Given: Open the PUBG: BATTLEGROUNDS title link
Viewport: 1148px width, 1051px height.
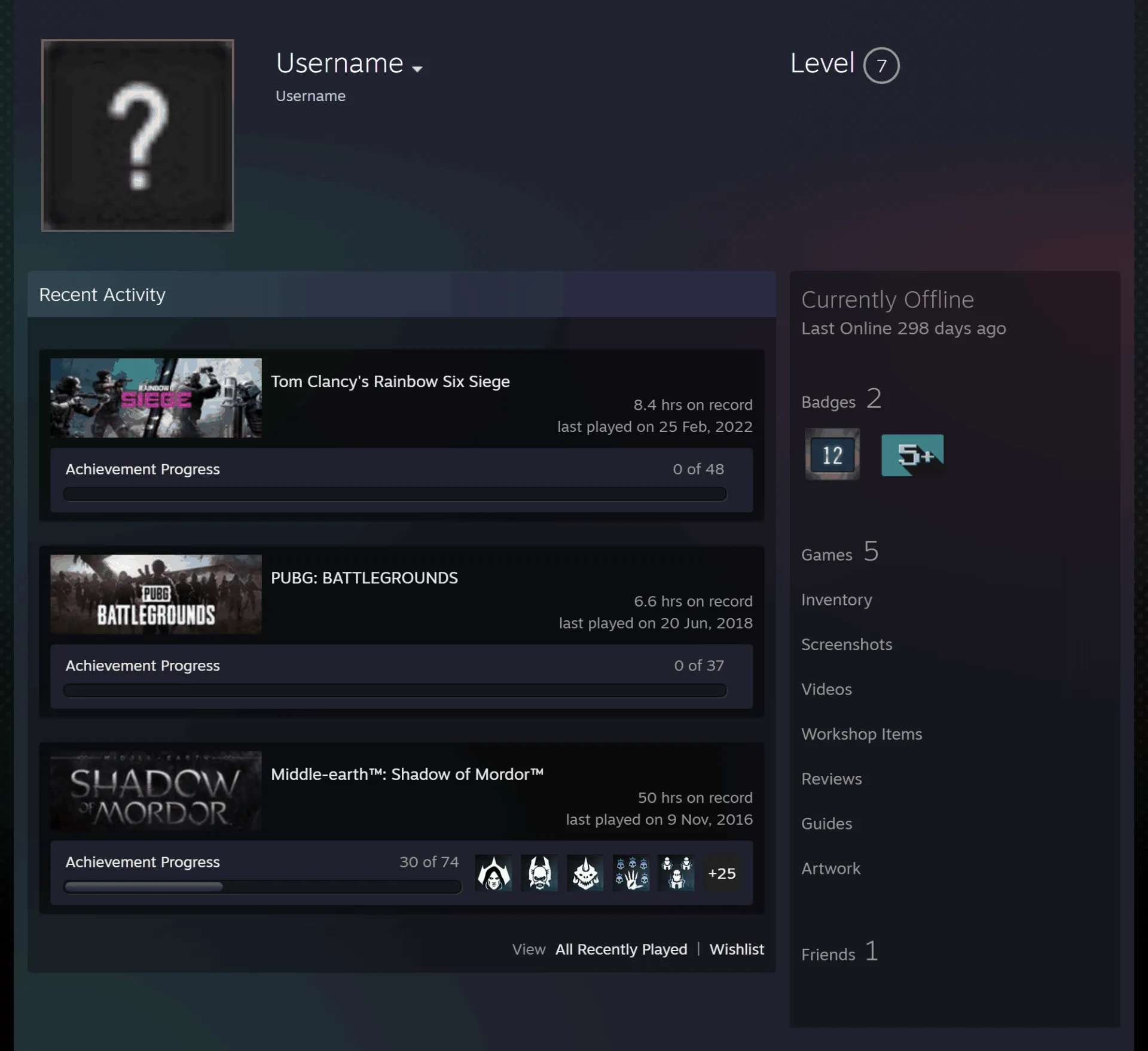Looking at the screenshot, I should pyautogui.click(x=364, y=578).
